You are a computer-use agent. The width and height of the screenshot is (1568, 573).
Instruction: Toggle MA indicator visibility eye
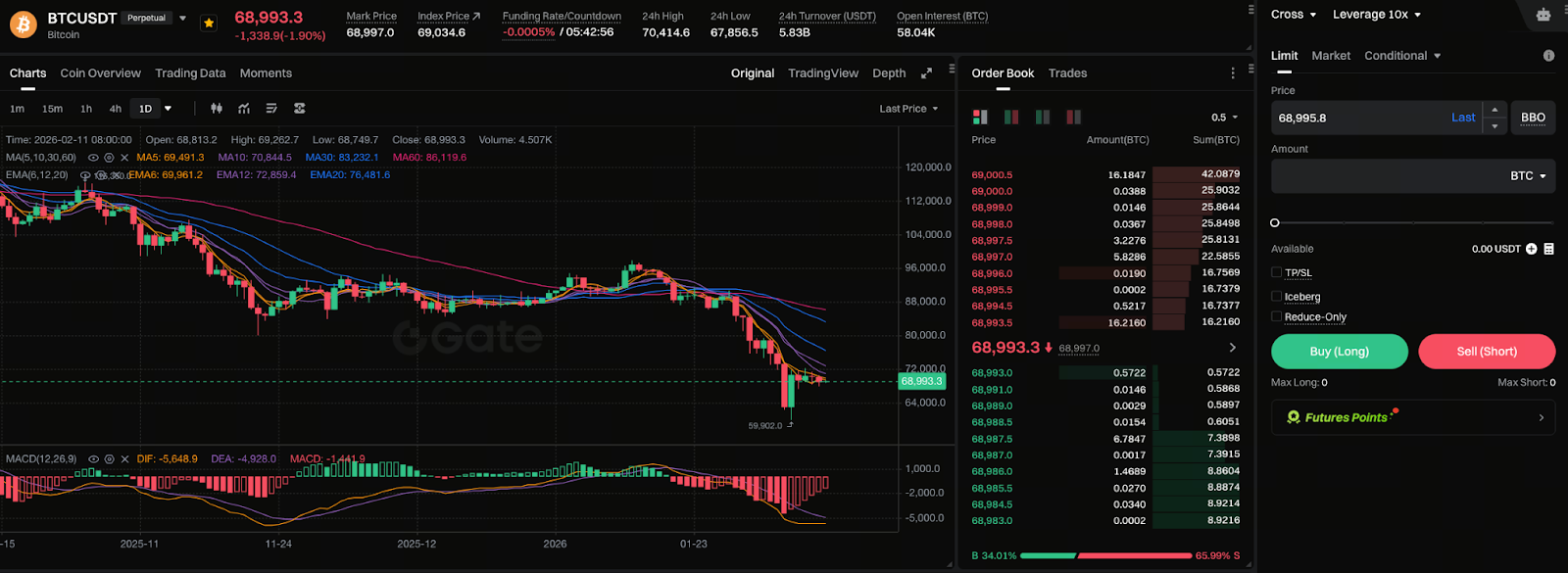click(x=93, y=158)
